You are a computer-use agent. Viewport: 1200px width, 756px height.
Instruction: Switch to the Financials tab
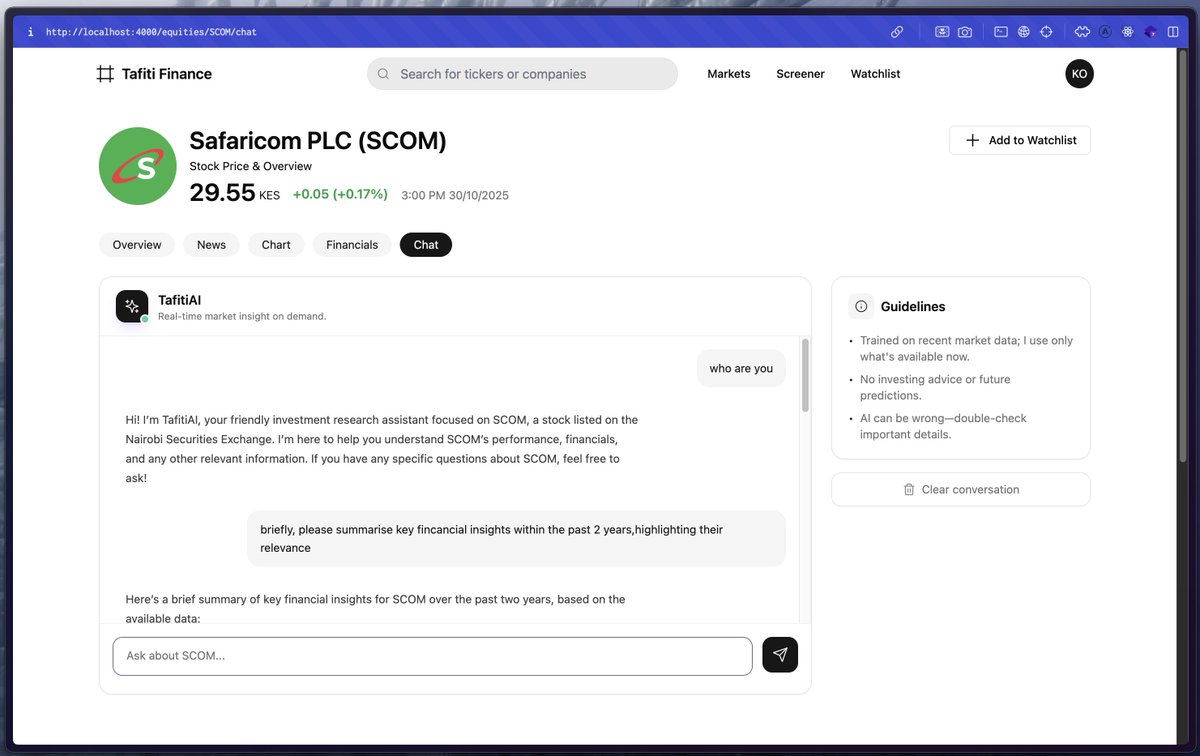[x=352, y=245]
